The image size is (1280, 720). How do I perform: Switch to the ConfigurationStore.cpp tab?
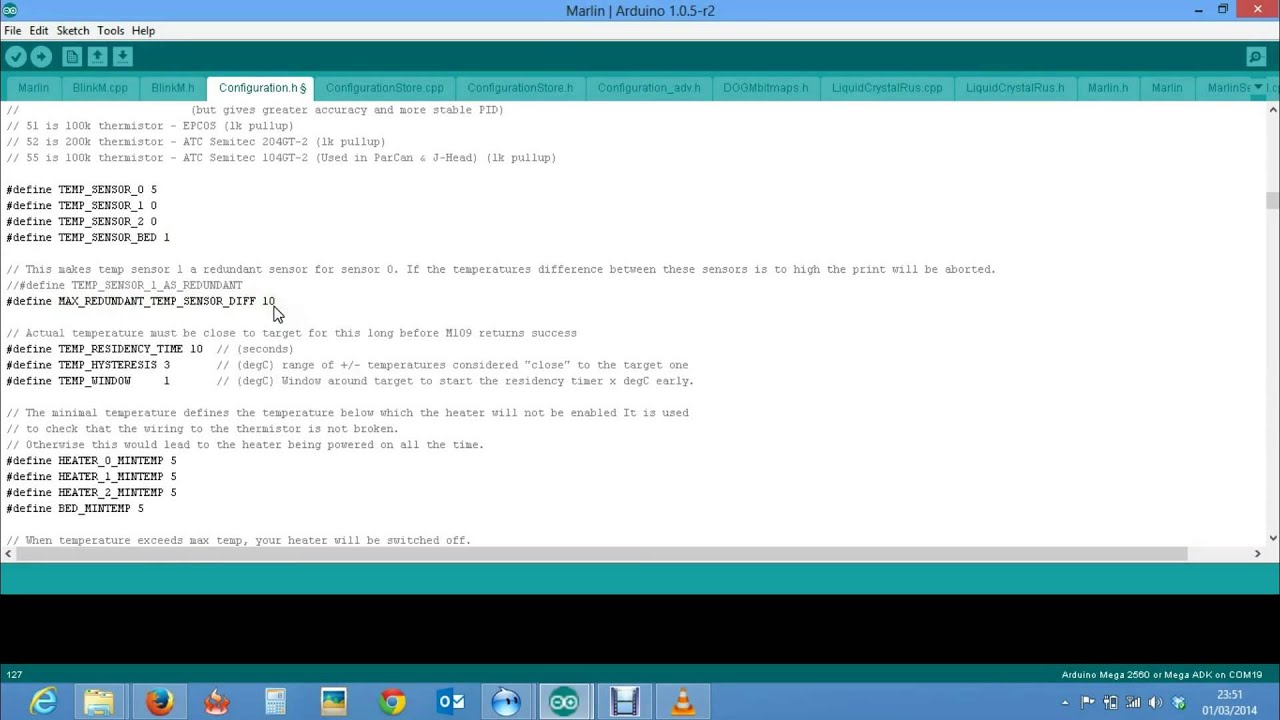(384, 88)
